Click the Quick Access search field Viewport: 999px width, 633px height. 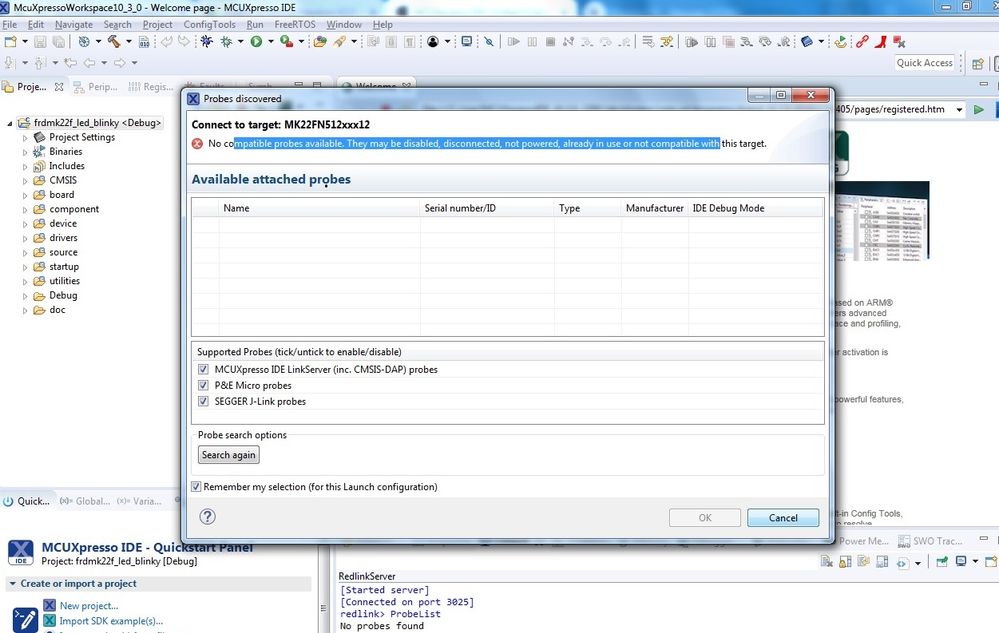924,62
